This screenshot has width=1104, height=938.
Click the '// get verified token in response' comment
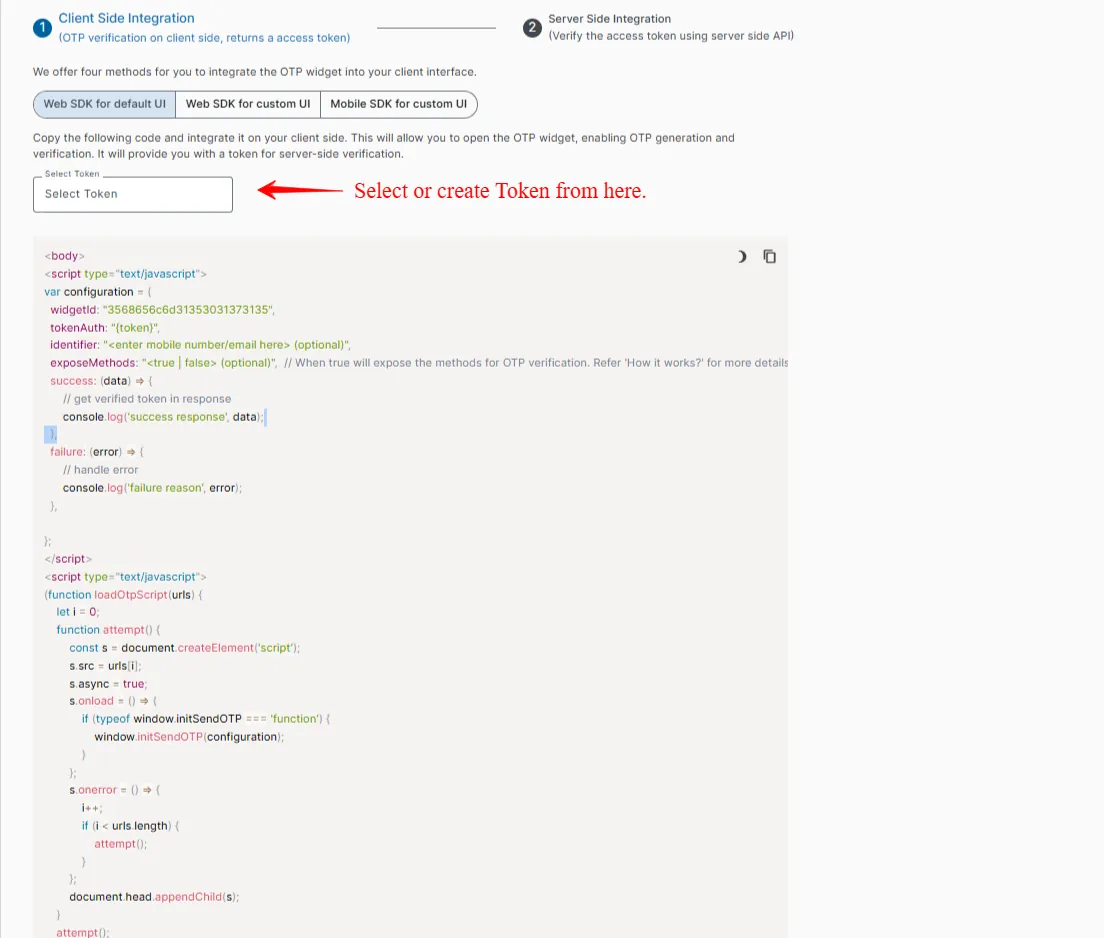point(147,399)
